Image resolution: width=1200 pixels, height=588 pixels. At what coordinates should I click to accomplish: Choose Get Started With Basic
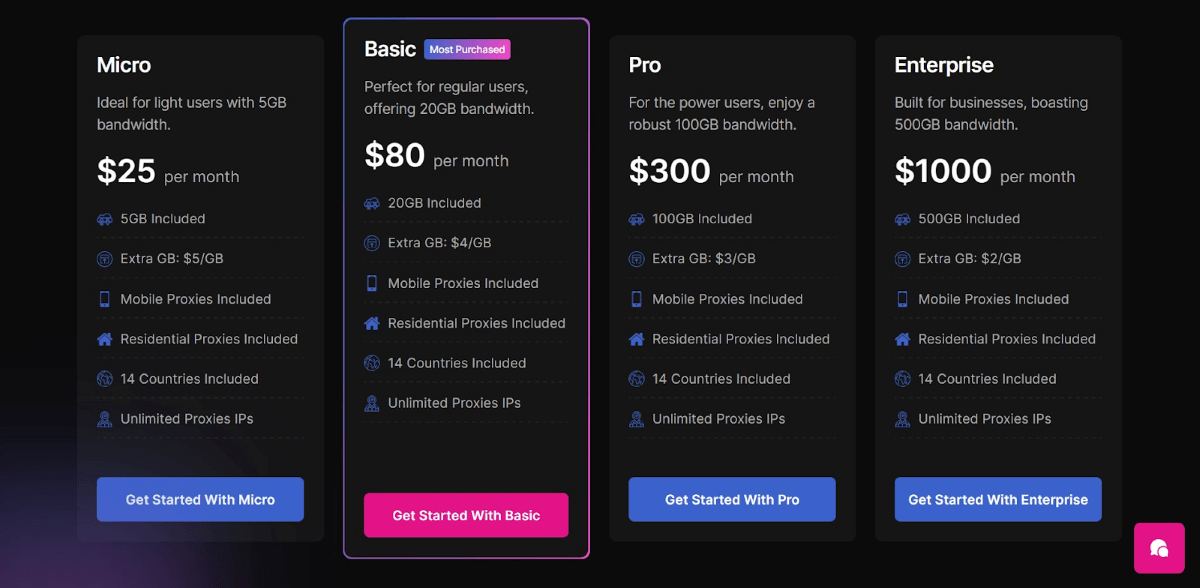click(466, 515)
